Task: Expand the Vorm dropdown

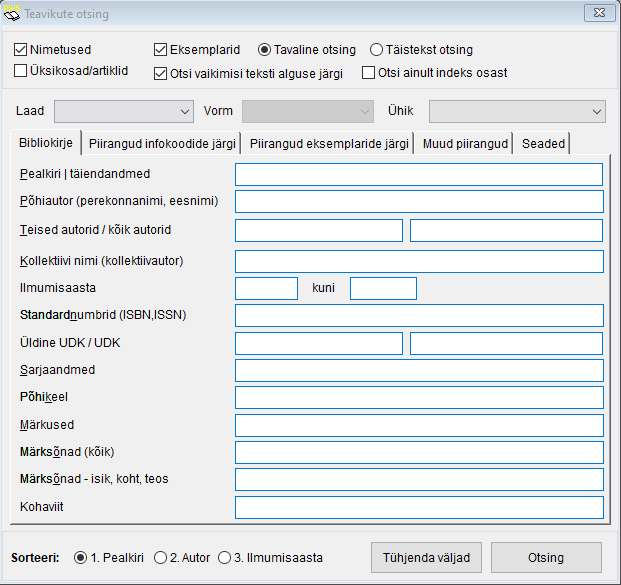Action: click(307, 111)
